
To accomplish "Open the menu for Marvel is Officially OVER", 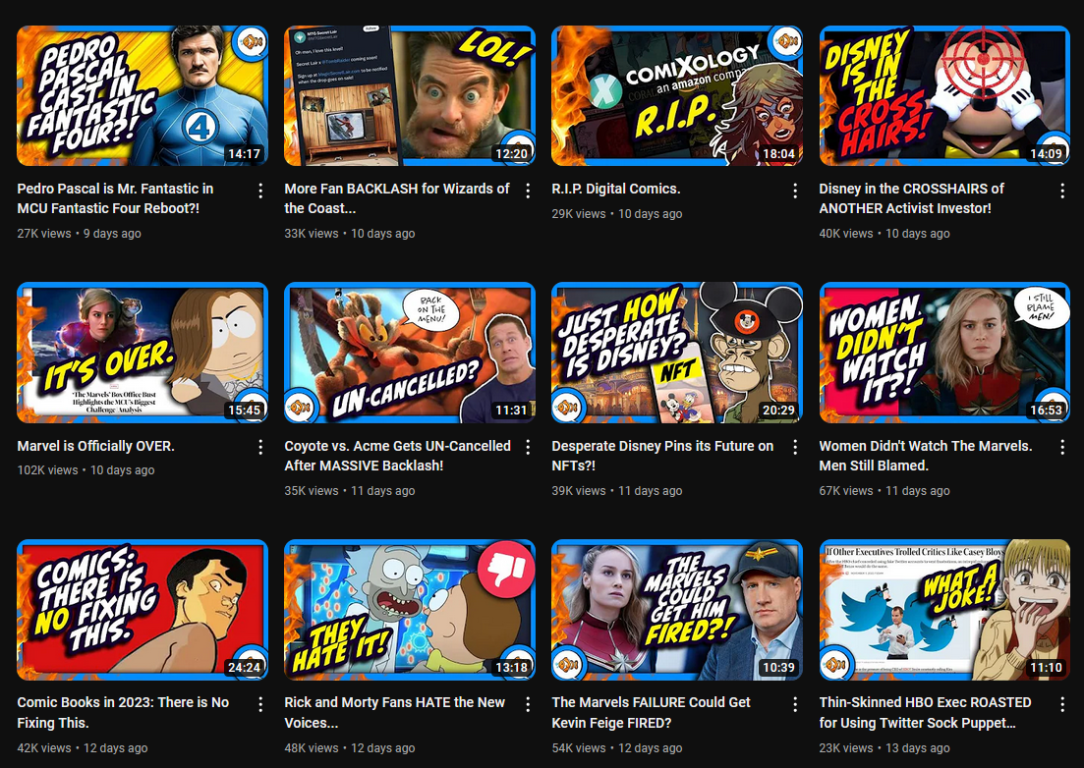I will click(x=260, y=447).
